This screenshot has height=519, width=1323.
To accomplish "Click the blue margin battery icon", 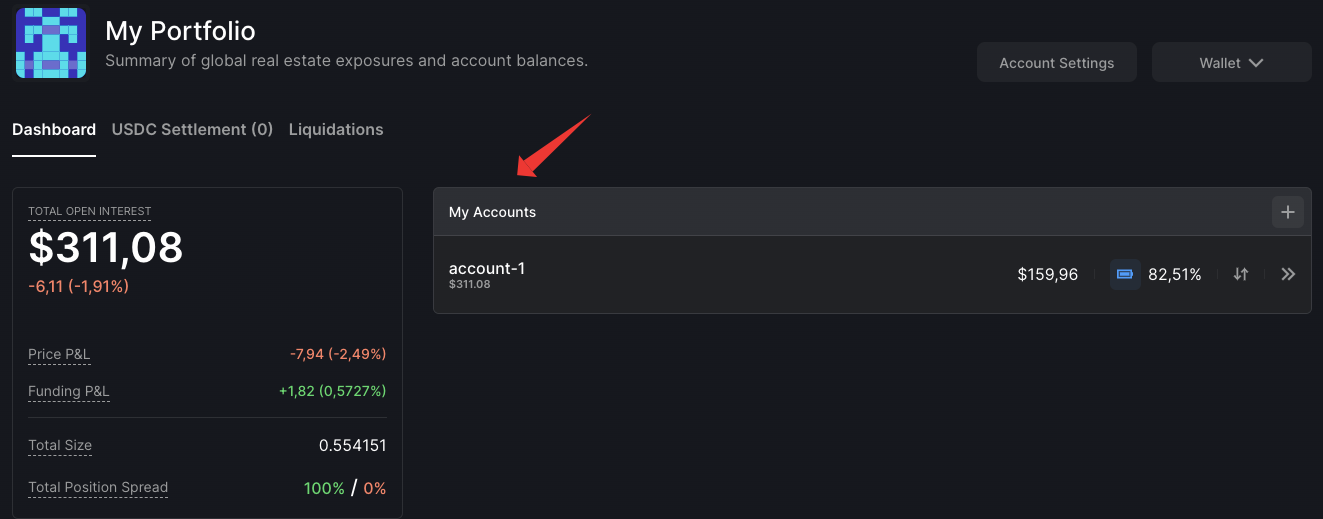I will pyautogui.click(x=1125, y=274).
